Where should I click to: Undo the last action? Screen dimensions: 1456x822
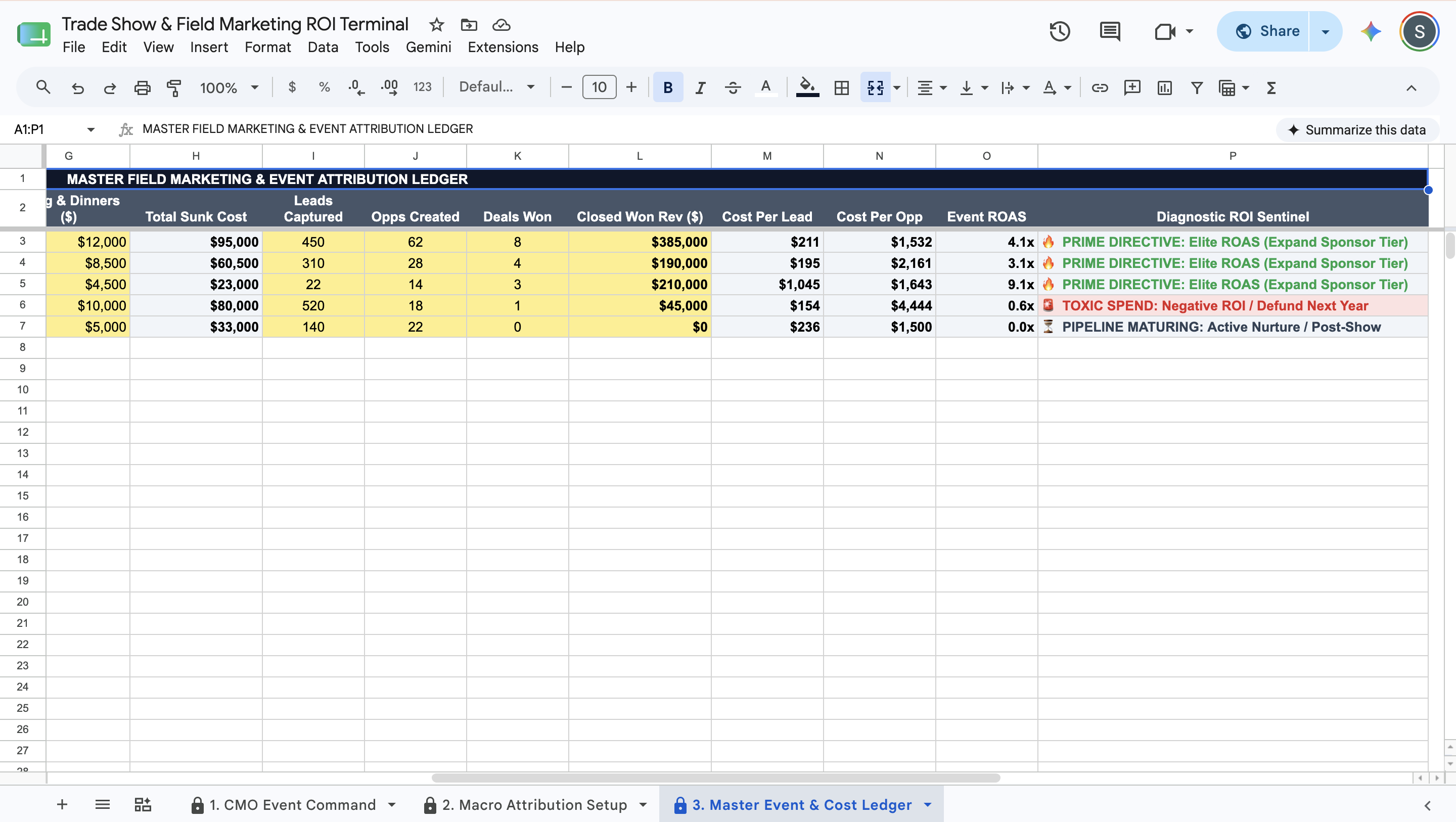[x=77, y=87]
